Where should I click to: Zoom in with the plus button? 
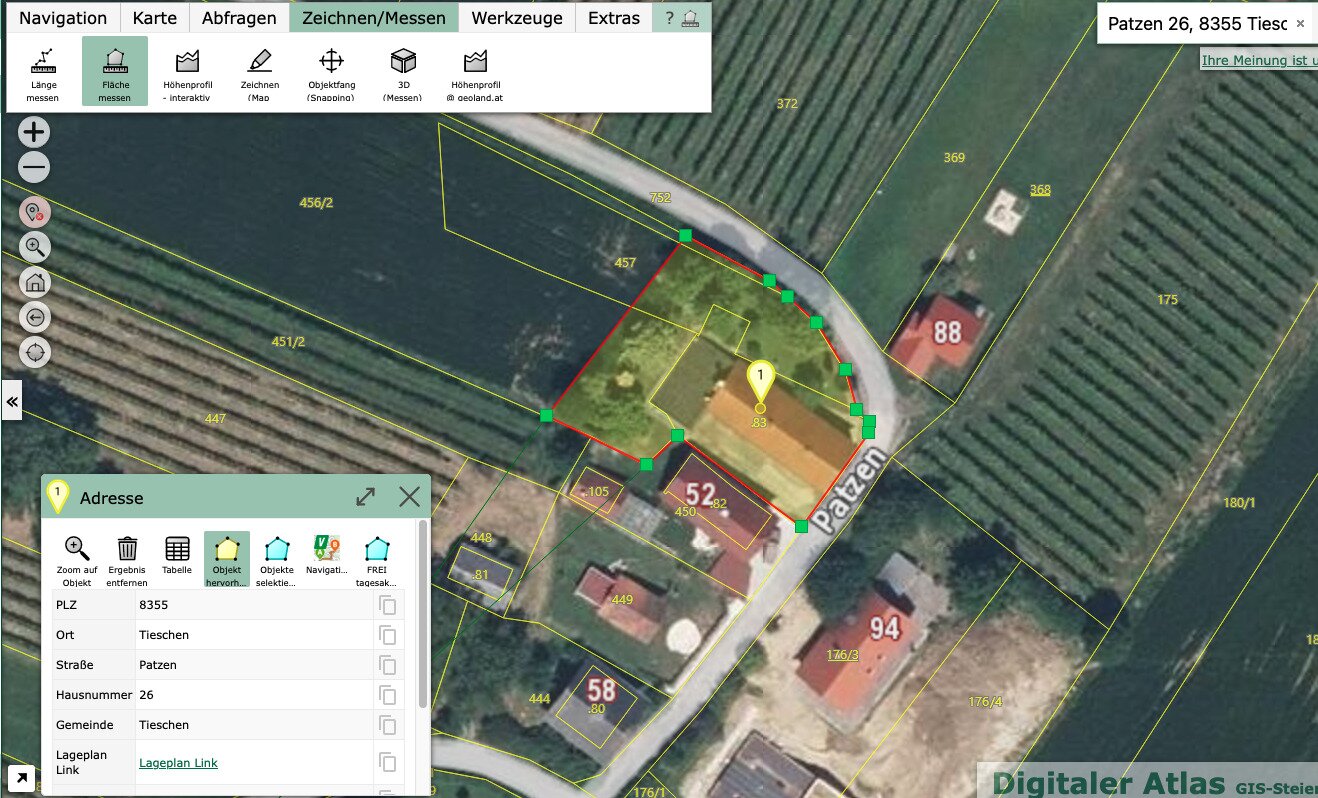pyautogui.click(x=35, y=132)
